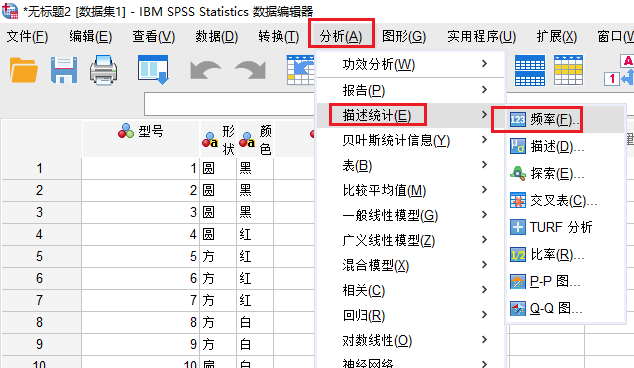Expand 表(B) submenu
Screen dimensions: 634x368
point(410,165)
